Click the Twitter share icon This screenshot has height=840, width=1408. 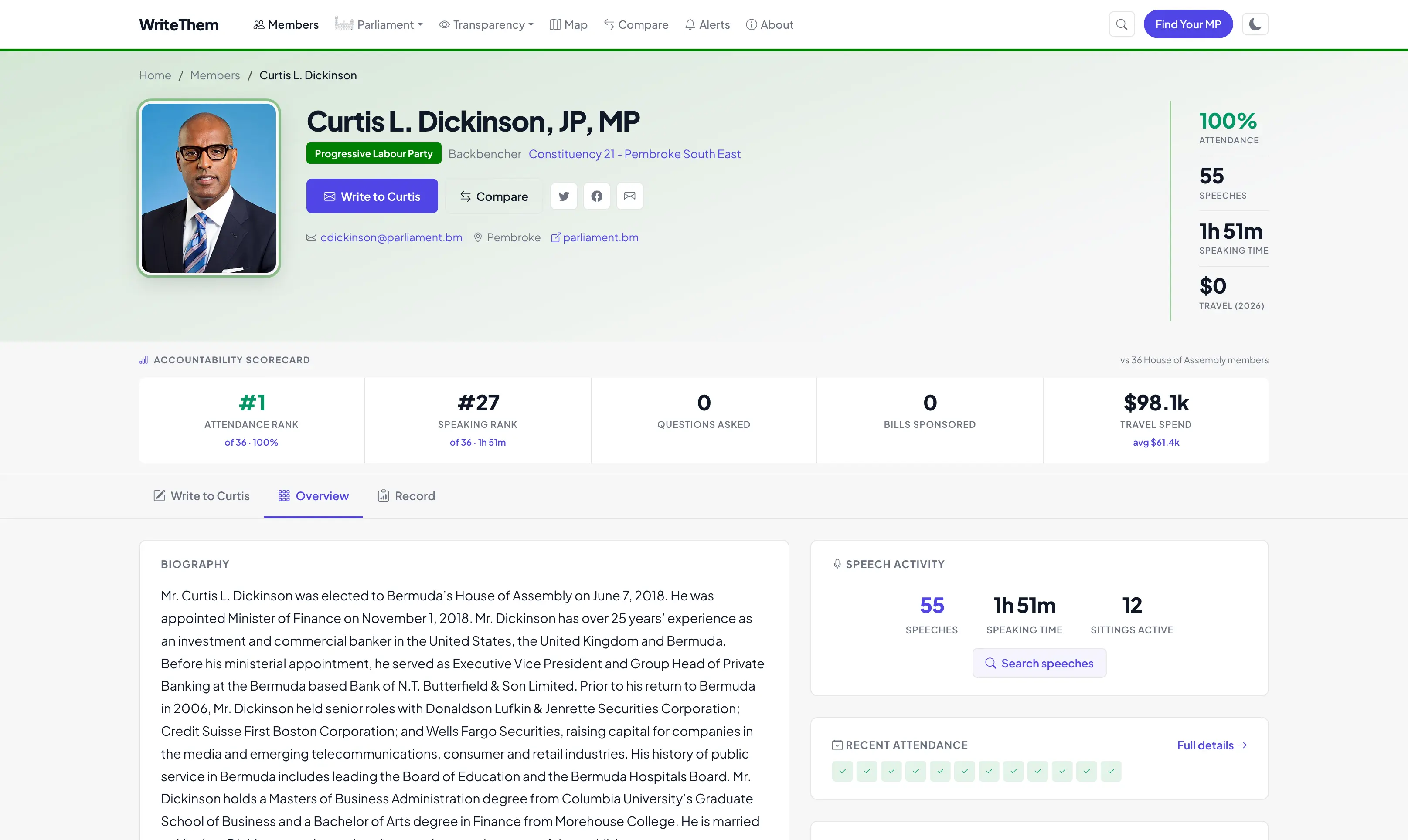pyautogui.click(x=564, y=196)
